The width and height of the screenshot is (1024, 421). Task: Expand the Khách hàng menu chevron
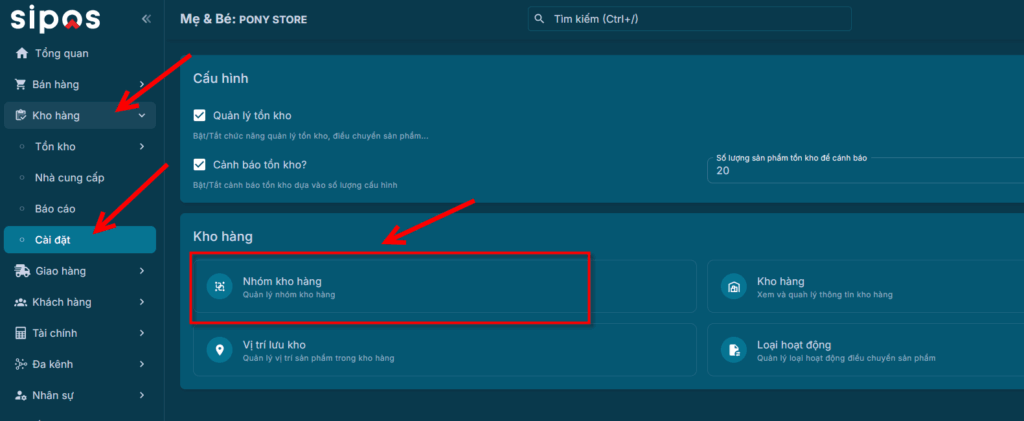[142, 302]
